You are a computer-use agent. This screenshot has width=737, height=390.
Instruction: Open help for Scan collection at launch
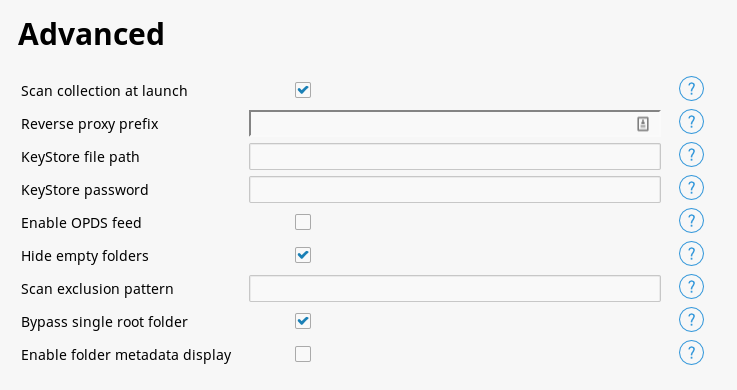[691, 89]
